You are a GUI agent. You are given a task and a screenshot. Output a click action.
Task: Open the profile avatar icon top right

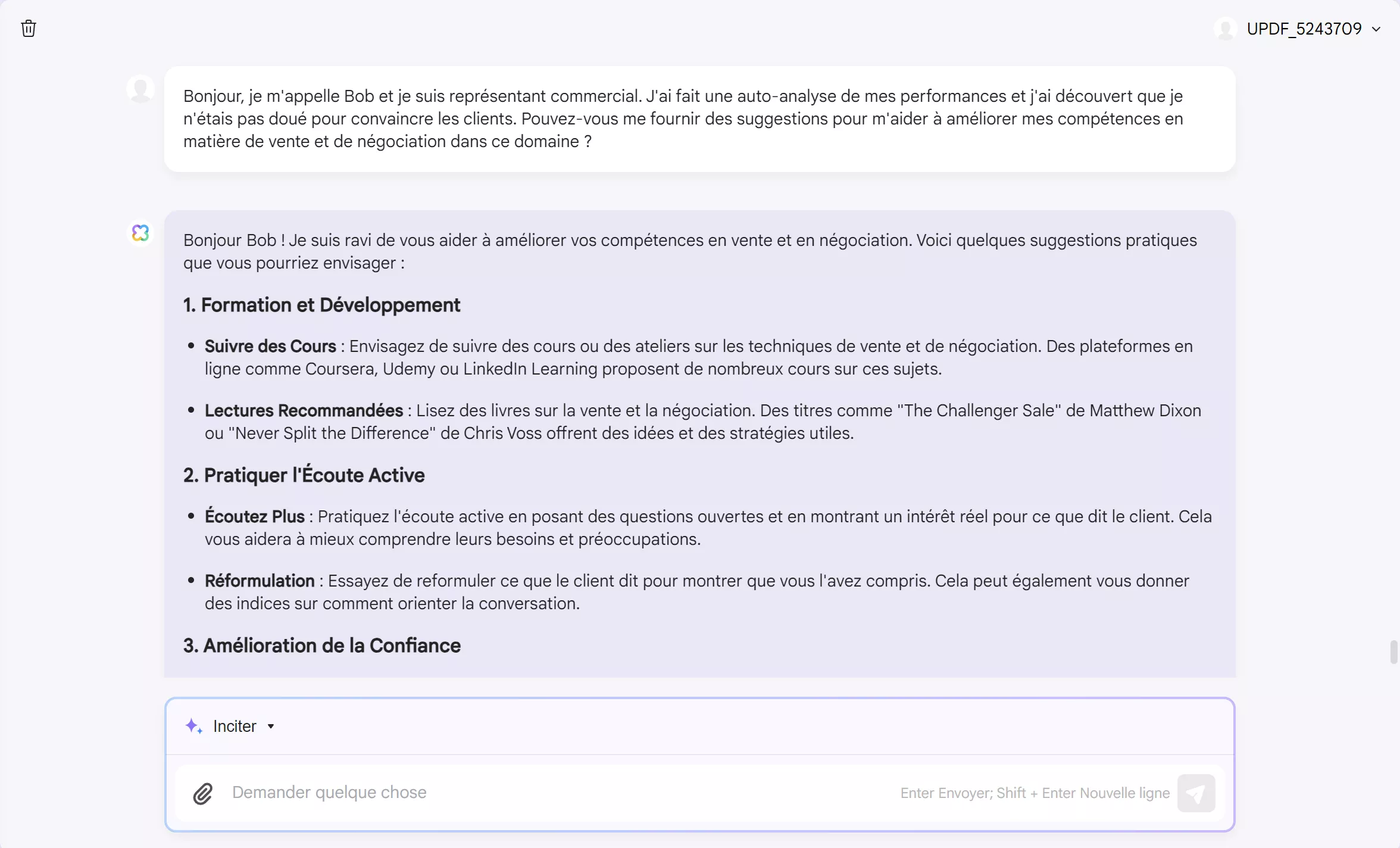1226,28
